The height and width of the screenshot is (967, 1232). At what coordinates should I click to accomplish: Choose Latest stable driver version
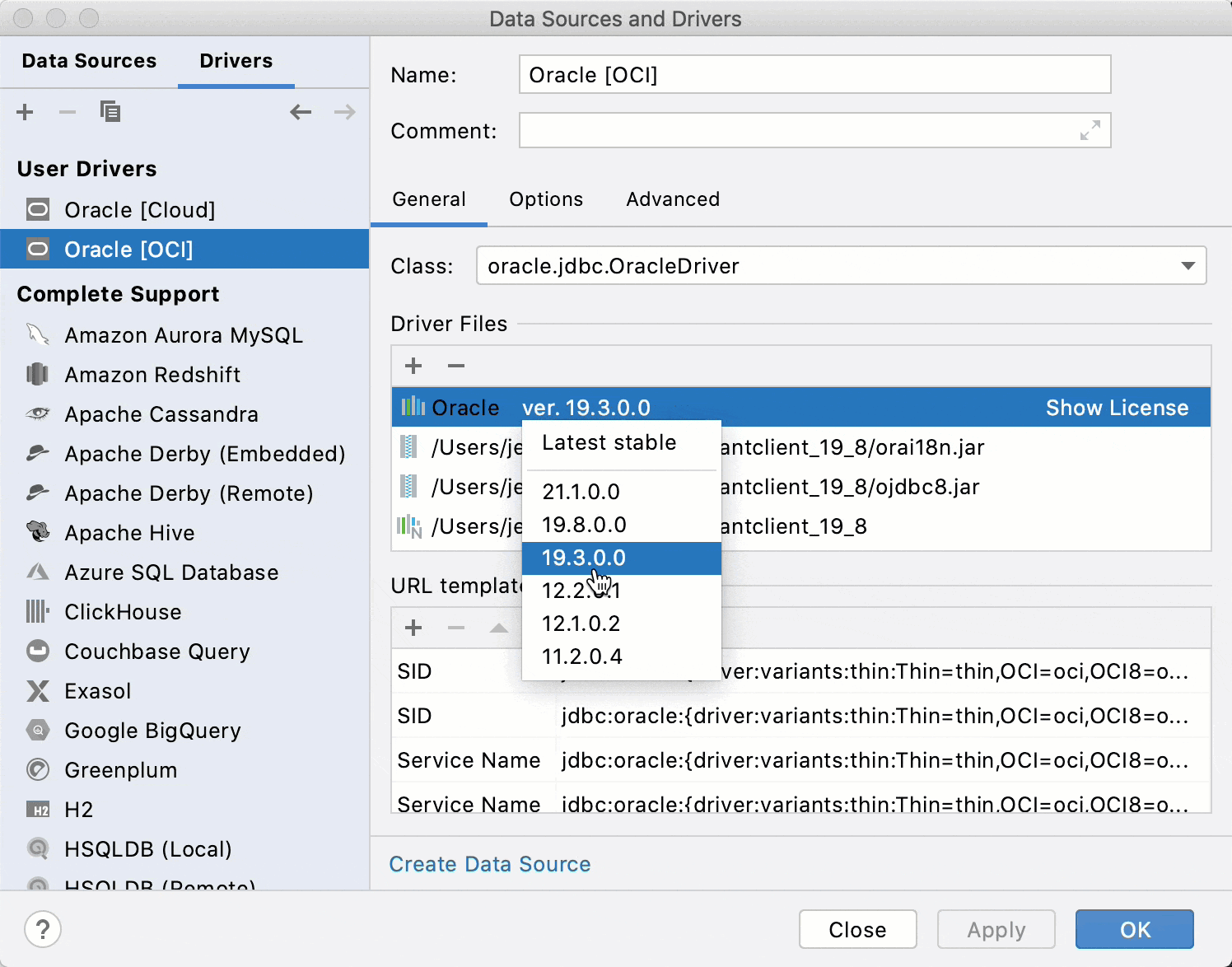coord(609,443)
